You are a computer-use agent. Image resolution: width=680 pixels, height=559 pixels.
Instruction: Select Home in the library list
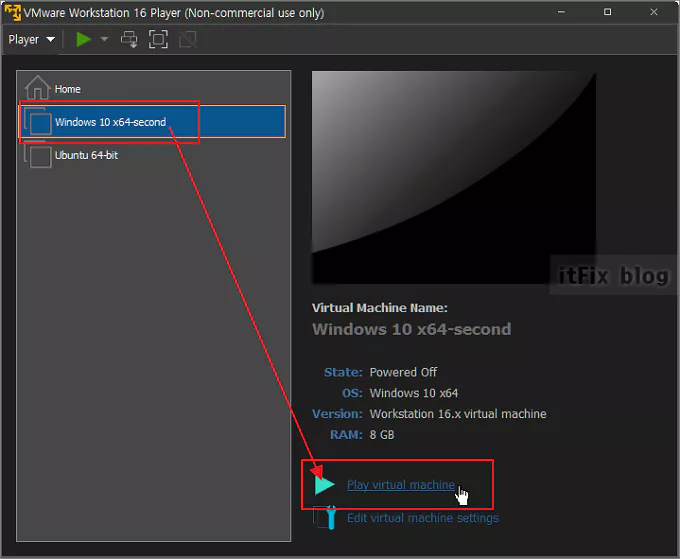[152, 88]
